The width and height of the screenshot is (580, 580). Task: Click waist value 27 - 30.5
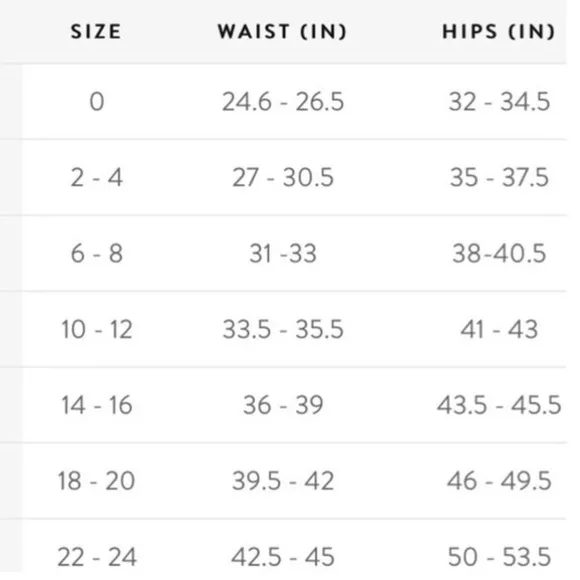283,178
